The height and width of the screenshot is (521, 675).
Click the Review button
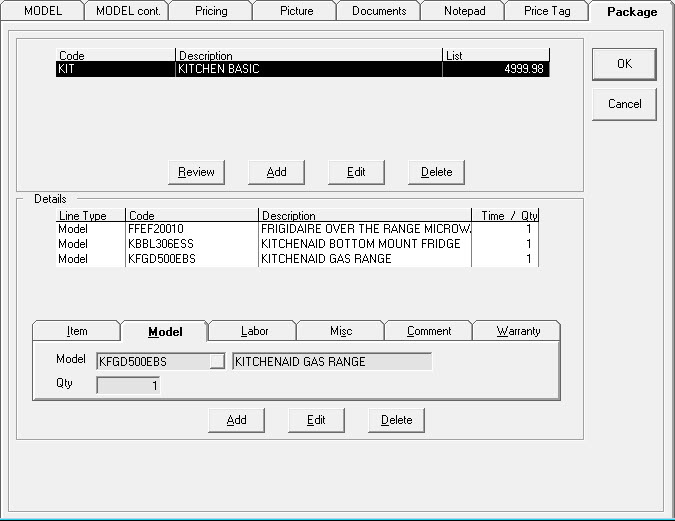tap(196, 172)
